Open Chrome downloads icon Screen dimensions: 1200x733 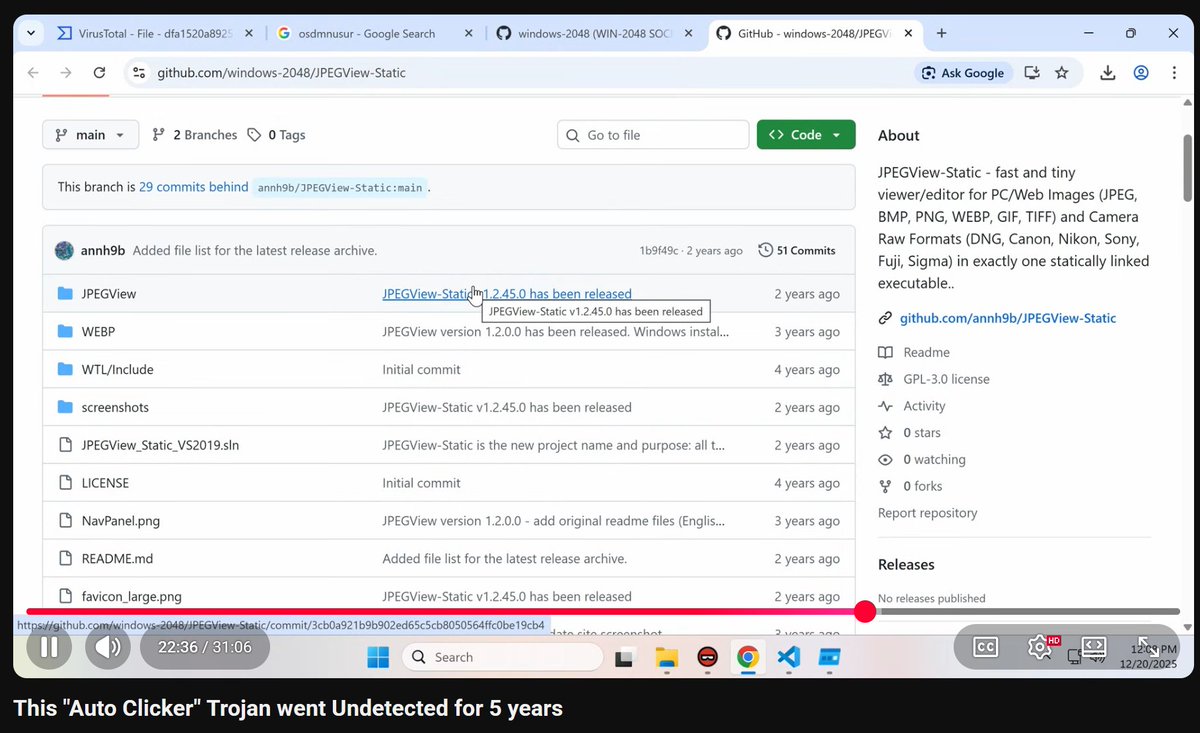1108,73
